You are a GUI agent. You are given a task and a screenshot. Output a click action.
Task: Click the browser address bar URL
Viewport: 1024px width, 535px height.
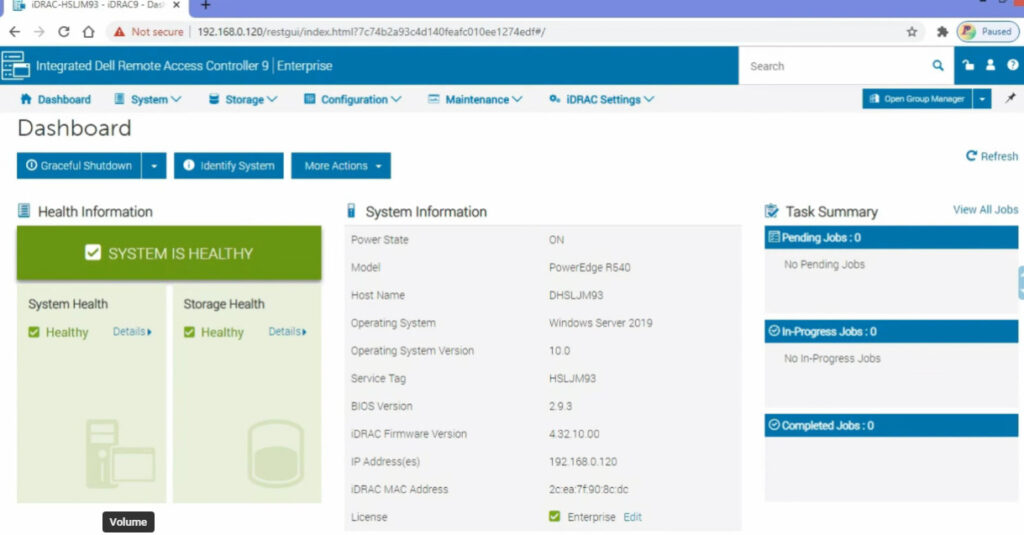371,31
